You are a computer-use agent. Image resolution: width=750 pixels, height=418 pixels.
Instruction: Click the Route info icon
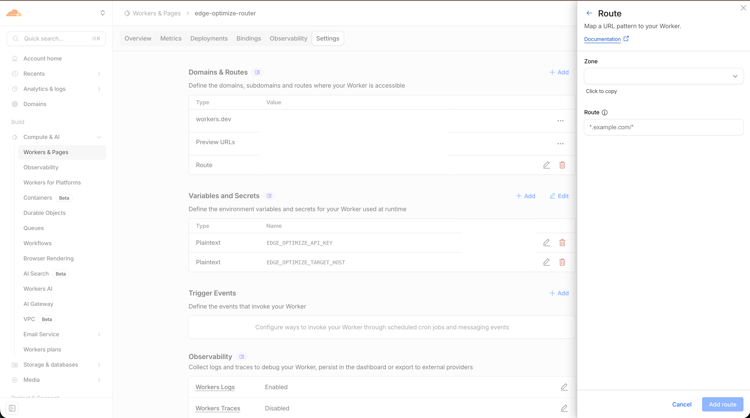(605, 112)
